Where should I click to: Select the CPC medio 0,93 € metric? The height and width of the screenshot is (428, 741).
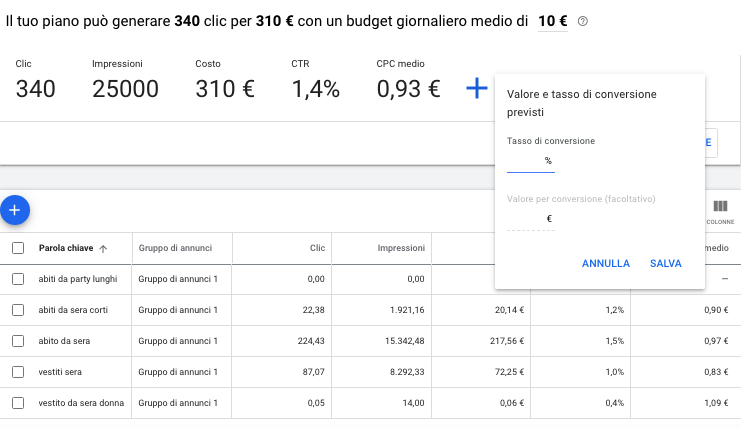click(408, 80)
